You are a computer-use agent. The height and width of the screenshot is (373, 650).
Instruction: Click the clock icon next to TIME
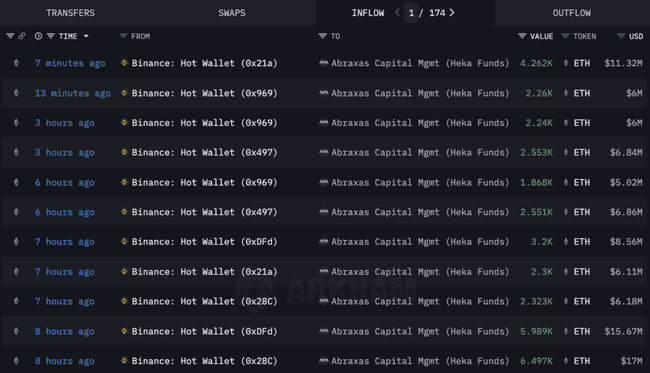pos(38,36)
